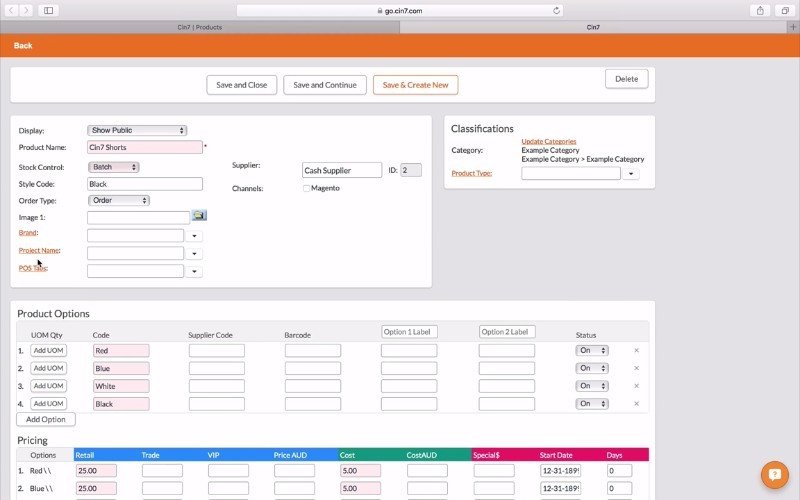
Task: Remove the Black option row with X
Action: coord(636,404)
